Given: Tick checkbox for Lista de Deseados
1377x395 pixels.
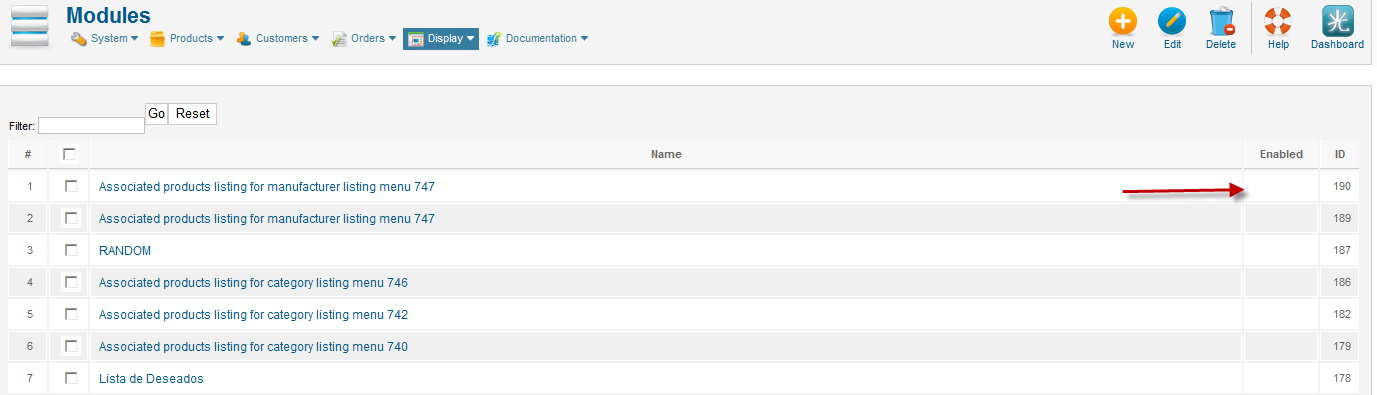Looking at the screenshot, I should 71,378.
